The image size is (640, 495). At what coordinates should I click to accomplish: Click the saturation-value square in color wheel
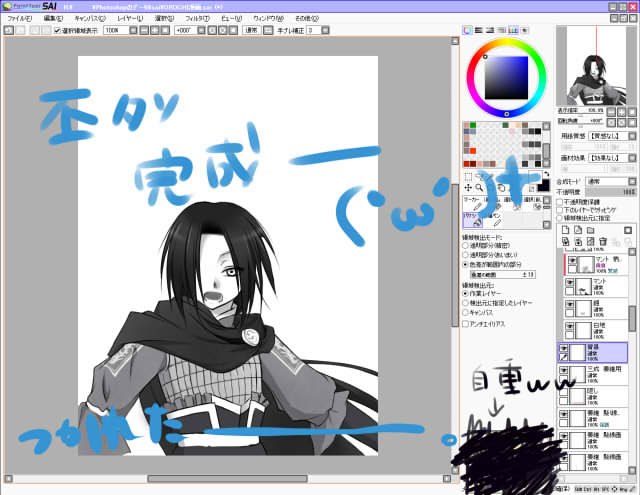[x=506, y=78]
